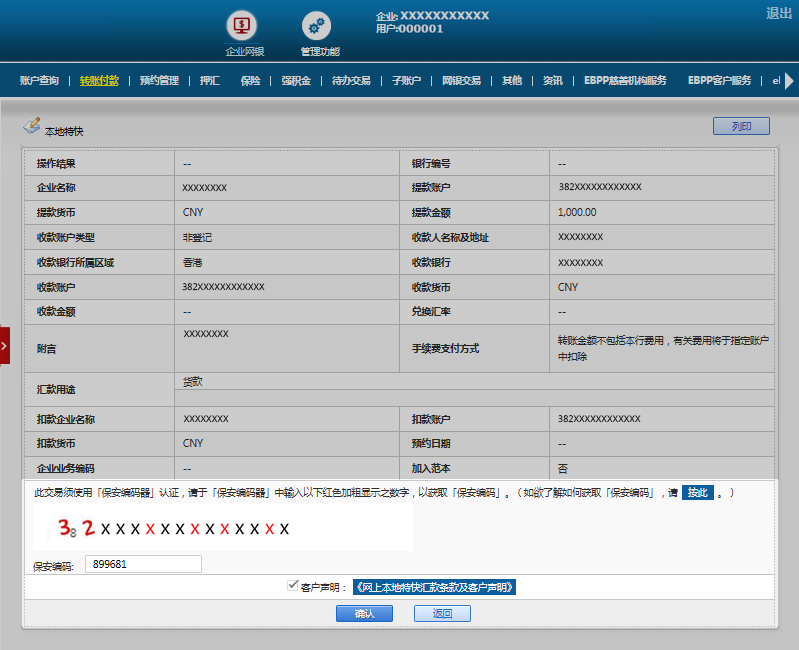799x650 pixels.
Task: Go to the 押汇 menu
Action: (x=210, y=81)
